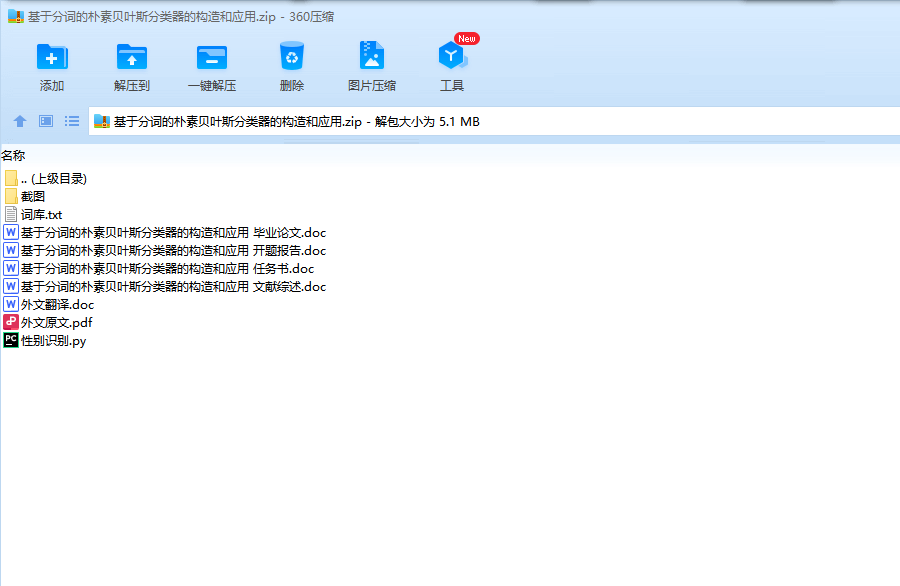900x586 pixels.
Task: Select the 截图 folder
Action: pyautogui.click(x=25, y=196)
